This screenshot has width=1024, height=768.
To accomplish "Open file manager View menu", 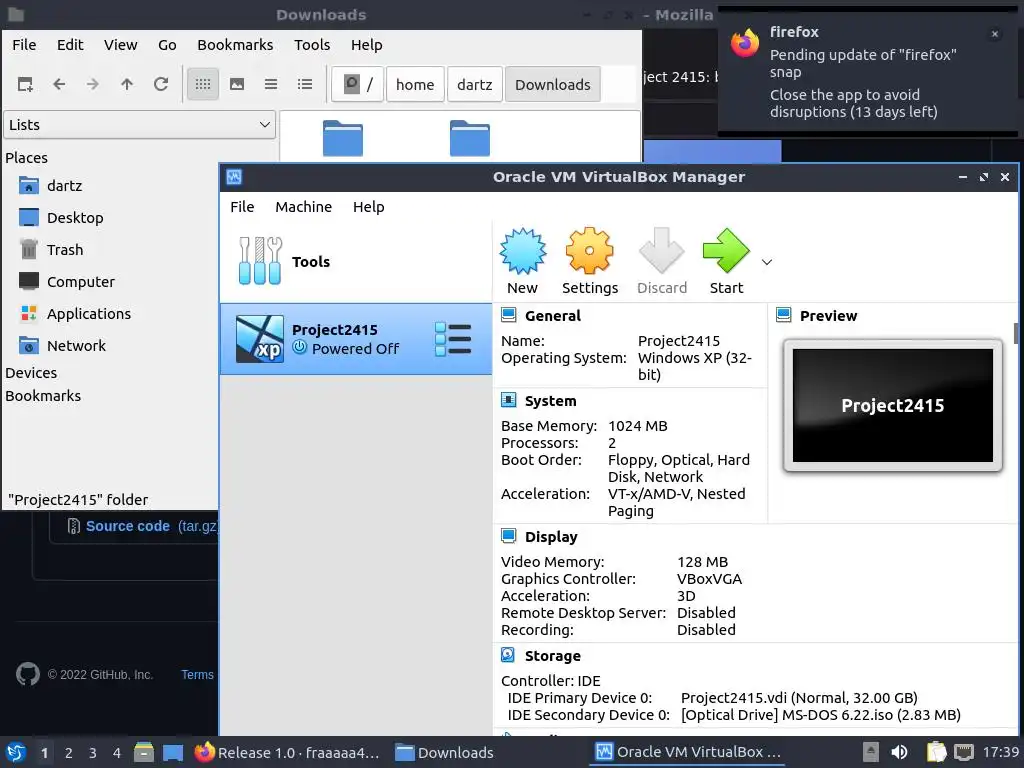I will pyautogui.click(x=121, y=44).
